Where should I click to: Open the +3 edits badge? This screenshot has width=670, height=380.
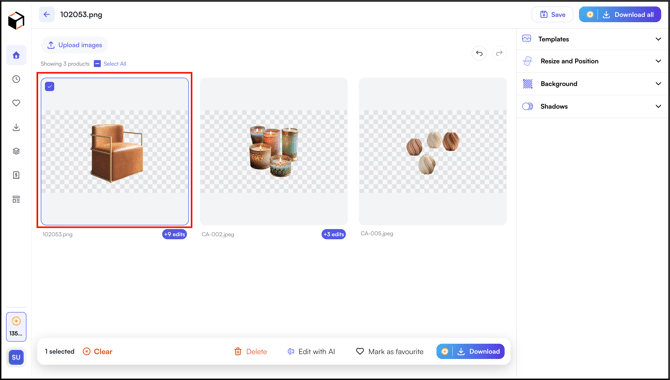tap(334, 234)
